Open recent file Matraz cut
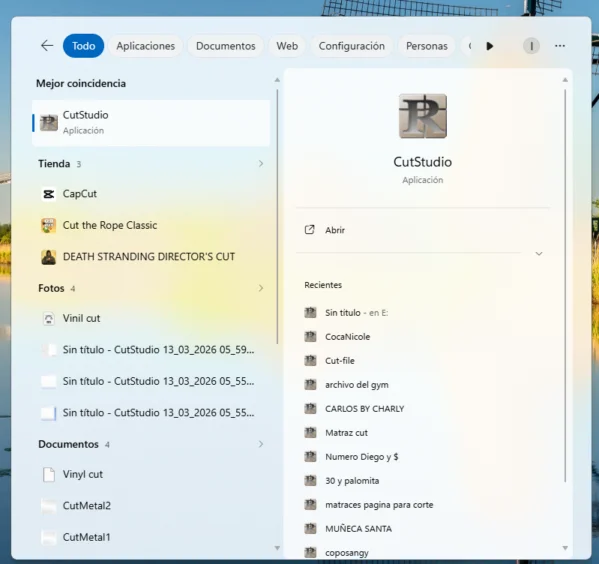 click(x=423, y=433)
